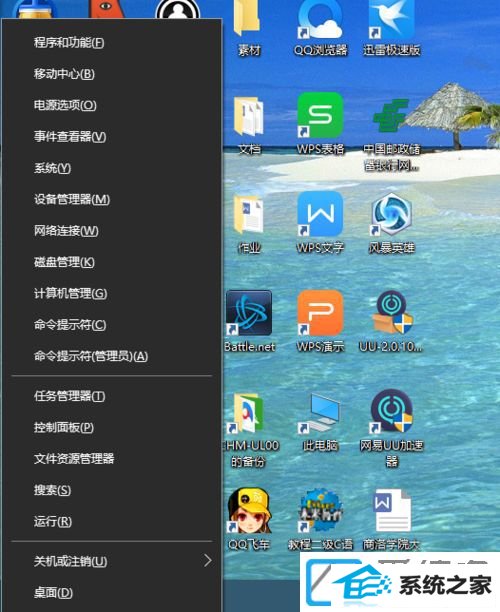Viewport: 500px width, 612px height.
Task: Expand the 关机或注销 submenu arrow
Action: coord(208,561)
